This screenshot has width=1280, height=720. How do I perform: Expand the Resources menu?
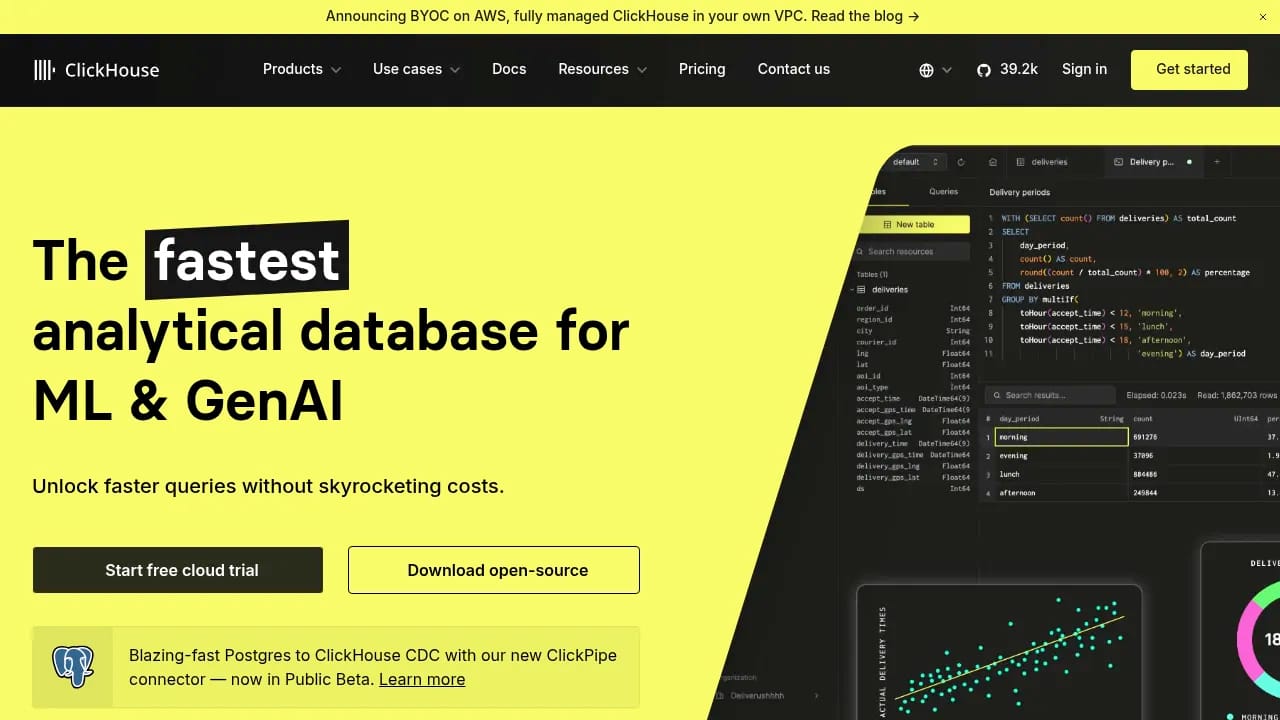point(602,69)
